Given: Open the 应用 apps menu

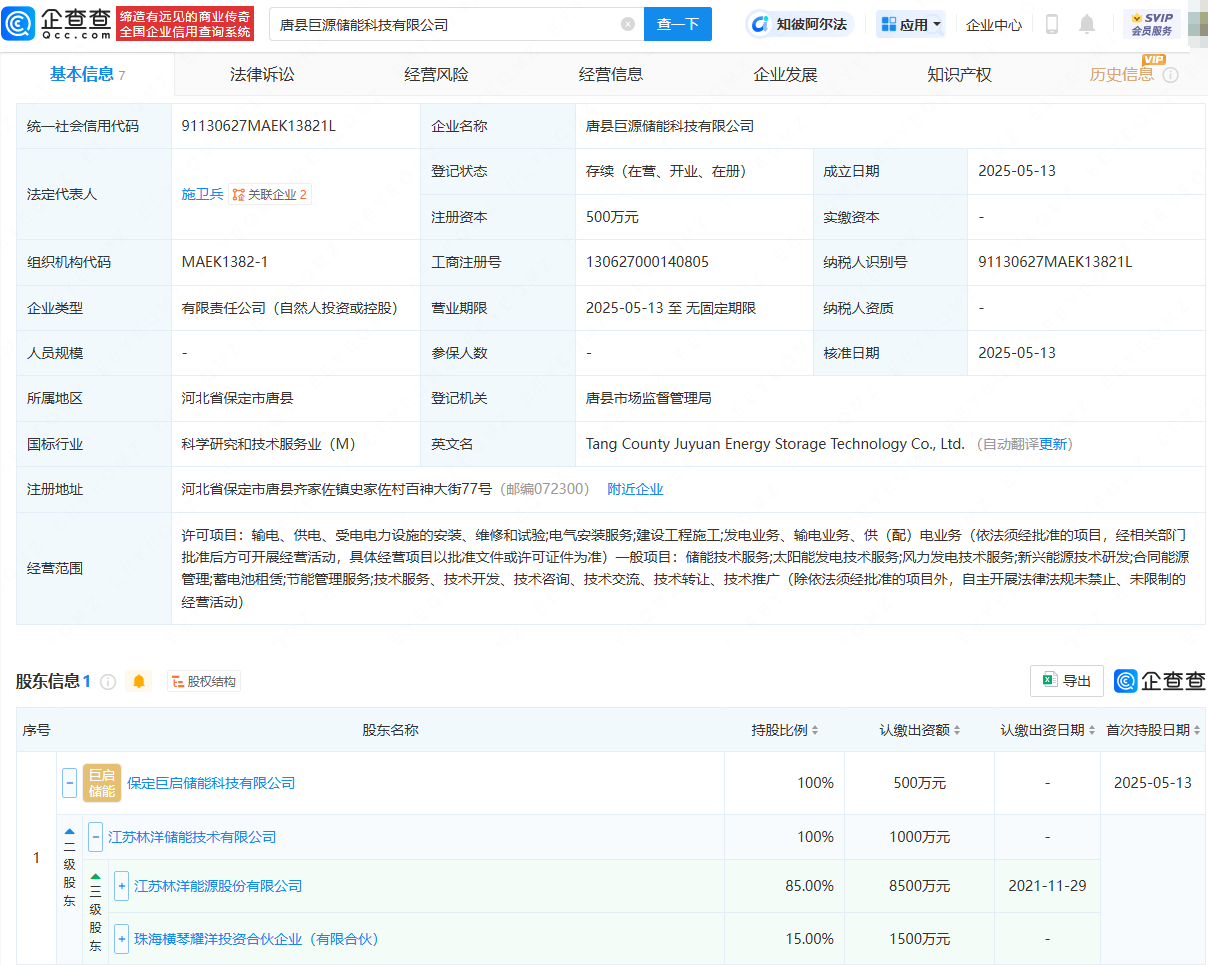Looking at the screenshot, I should [909, 23].
